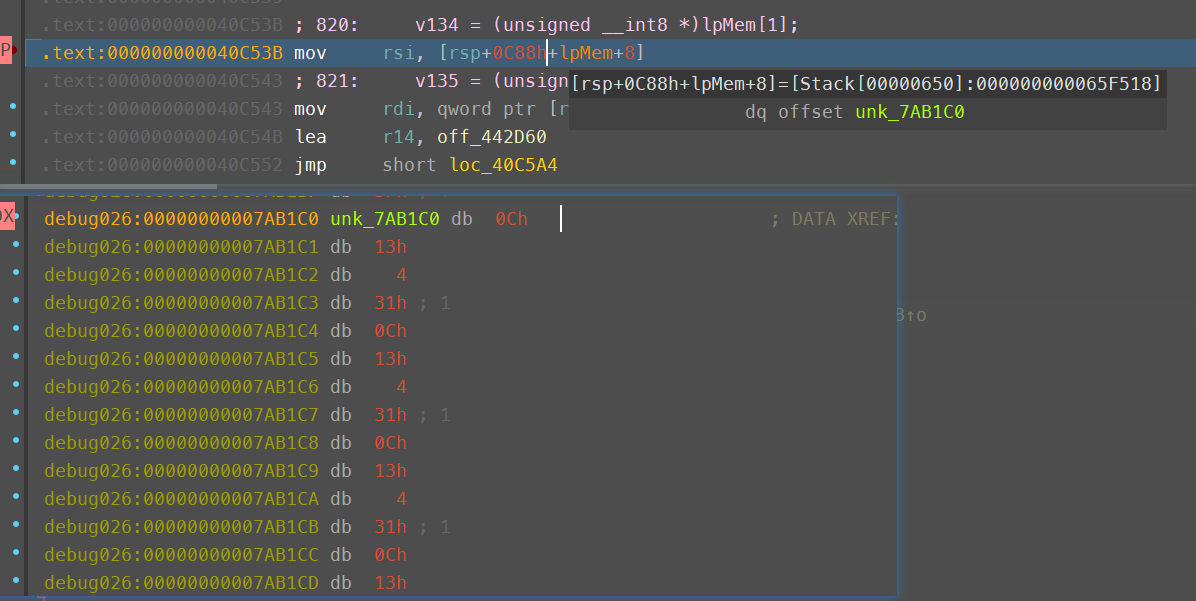
Task: Click the pink P marker in the top gutter
Action: tap(5, 52)
